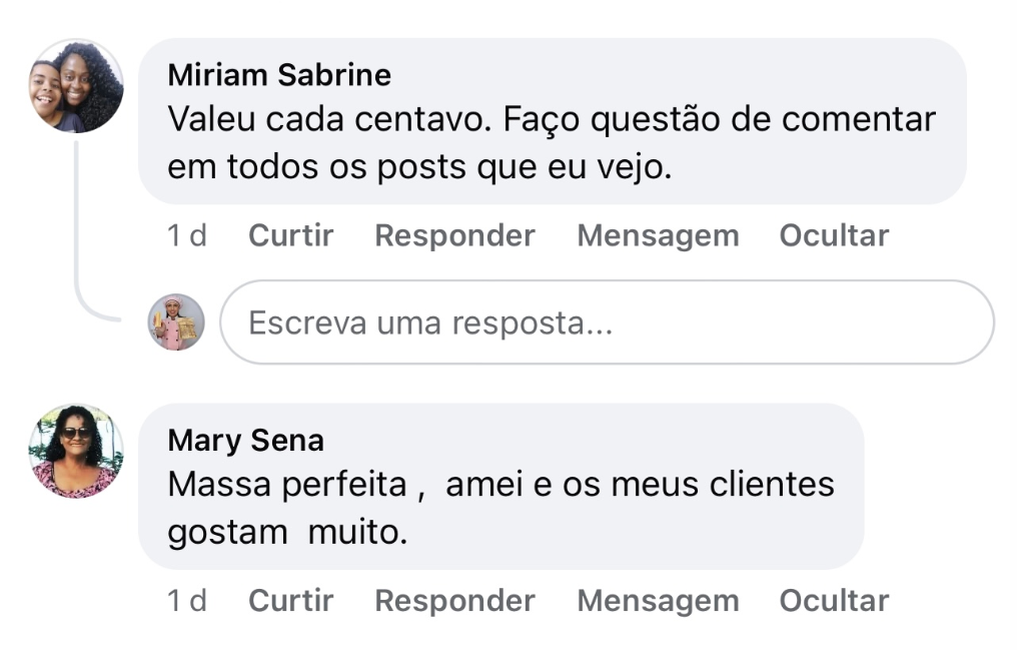Send Mensagem to Miriam Sabrine
Image resolution: width=1024 pixels, height=650 pixels.
coord(658,236)
